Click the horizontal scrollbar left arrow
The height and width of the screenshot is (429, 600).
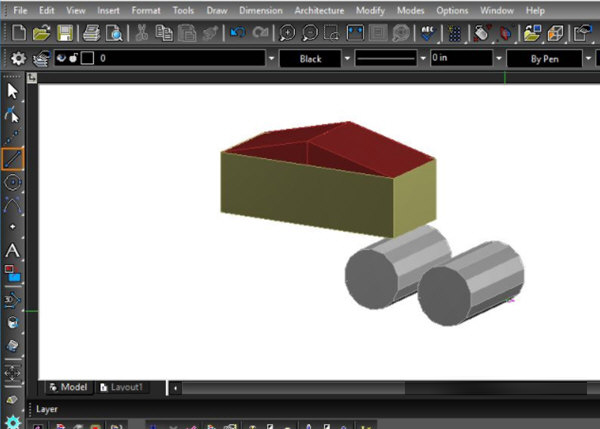click(176, 387)
